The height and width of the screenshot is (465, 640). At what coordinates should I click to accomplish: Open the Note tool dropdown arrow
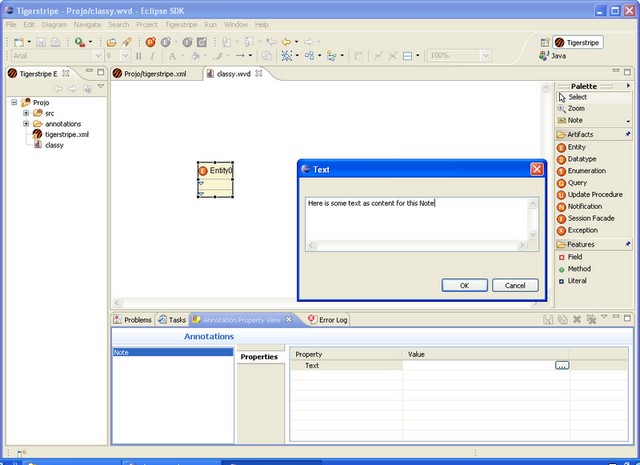click(628, 121)
